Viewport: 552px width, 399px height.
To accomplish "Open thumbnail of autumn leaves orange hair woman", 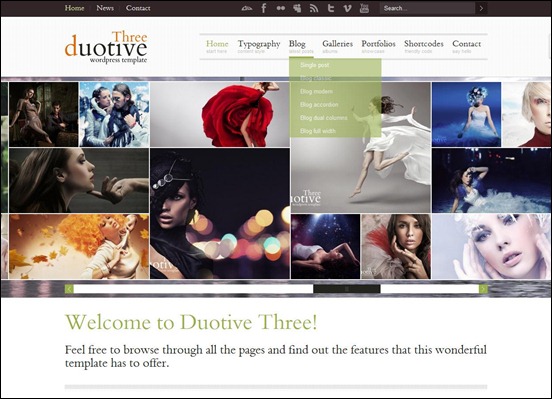I will click(x=79, y=246).
